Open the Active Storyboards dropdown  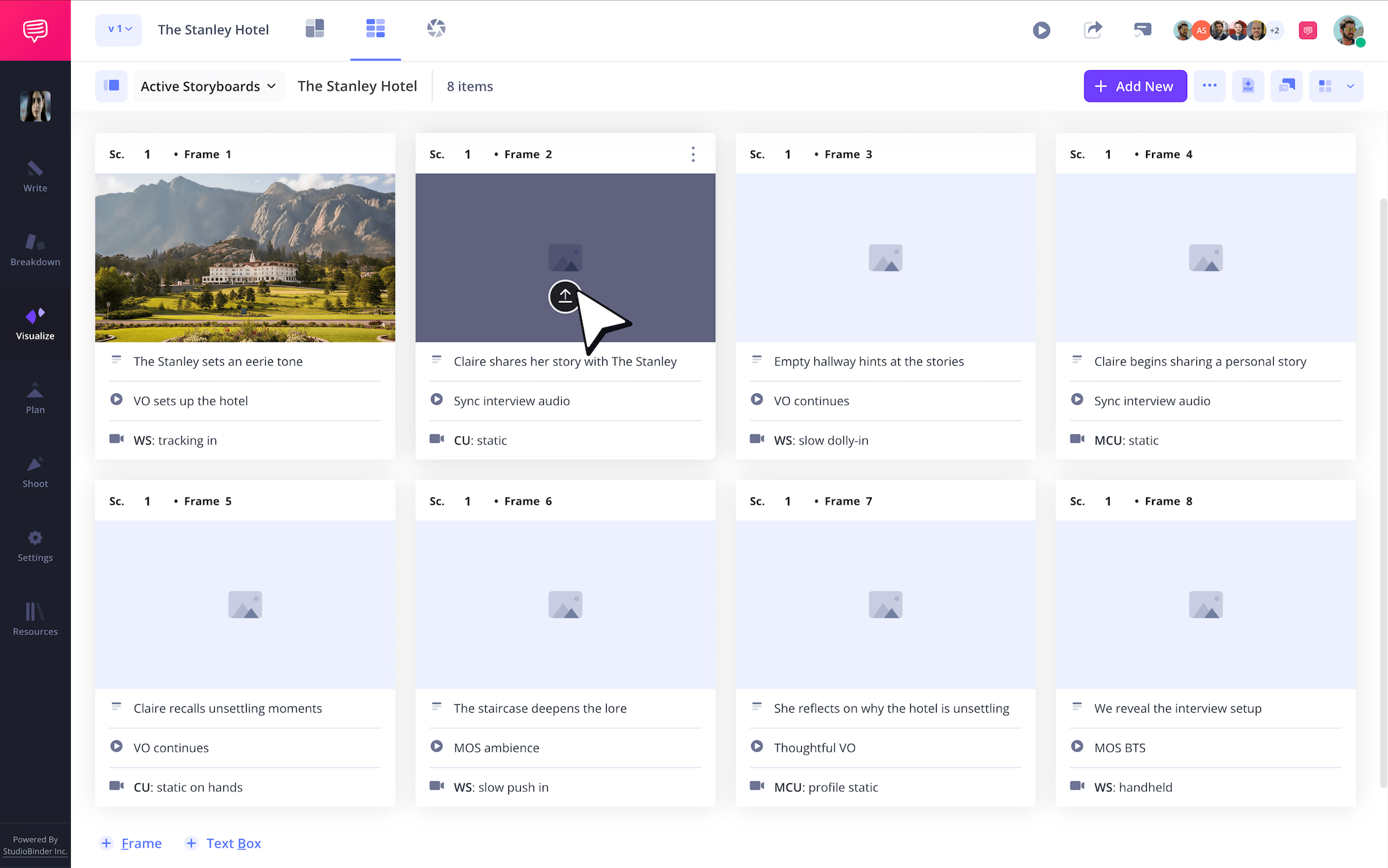(x=208, y=86)
